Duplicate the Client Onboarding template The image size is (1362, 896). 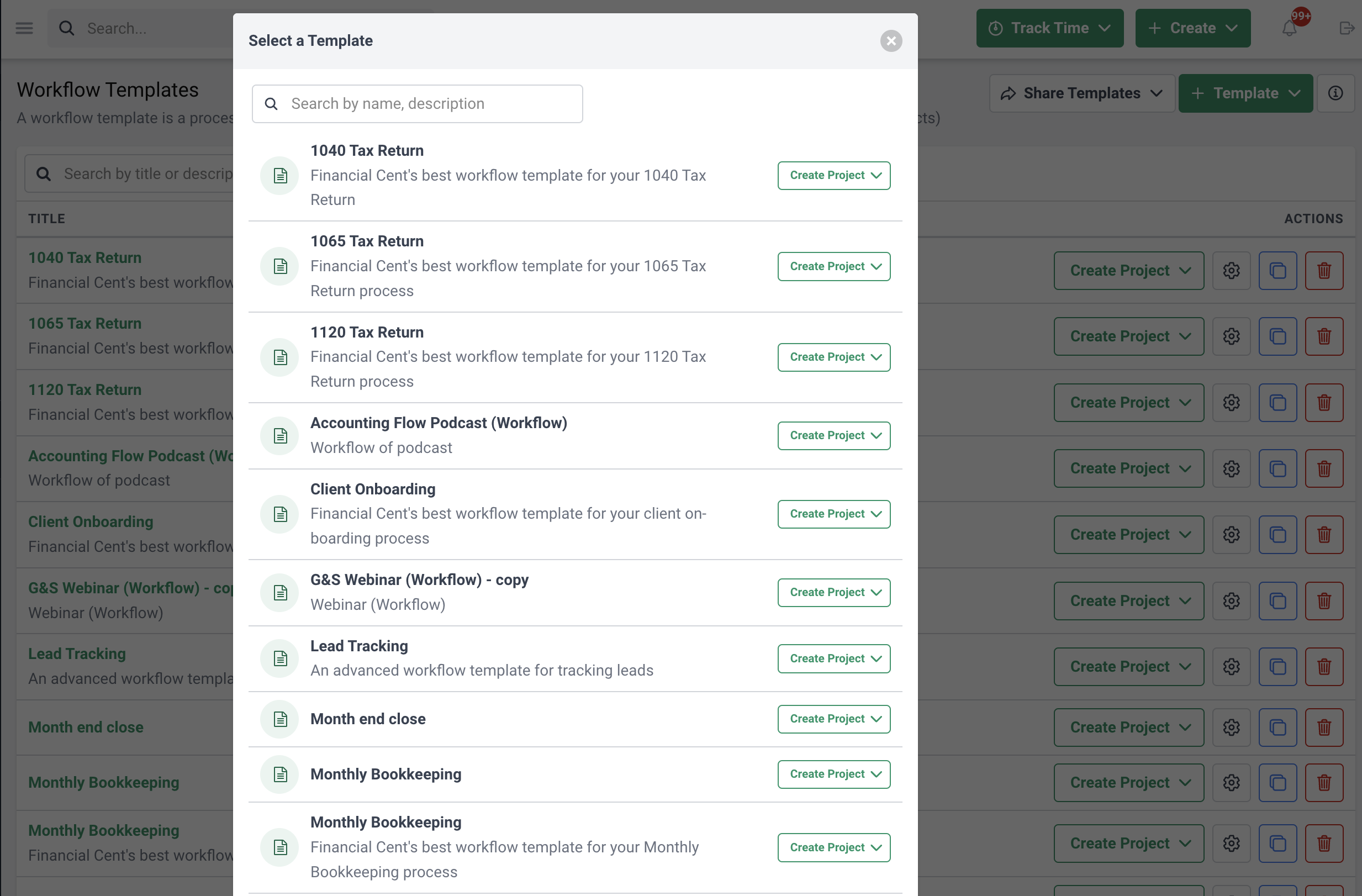pyautogui.click(x=1277, y=535)
